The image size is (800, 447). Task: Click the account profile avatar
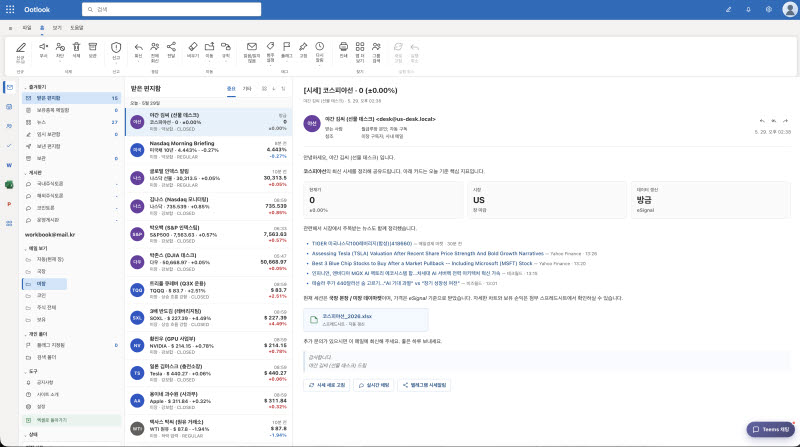pos(790,9)
